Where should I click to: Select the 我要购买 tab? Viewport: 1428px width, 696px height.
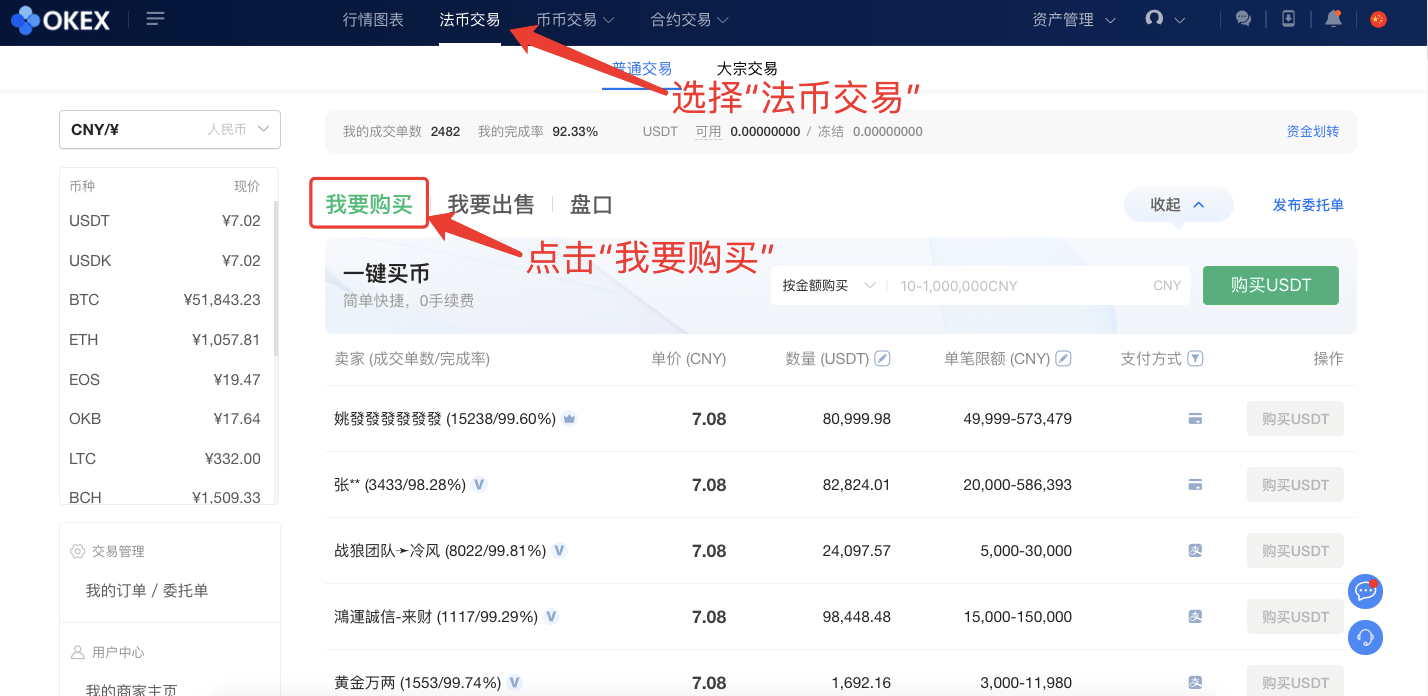coord(369,204)
